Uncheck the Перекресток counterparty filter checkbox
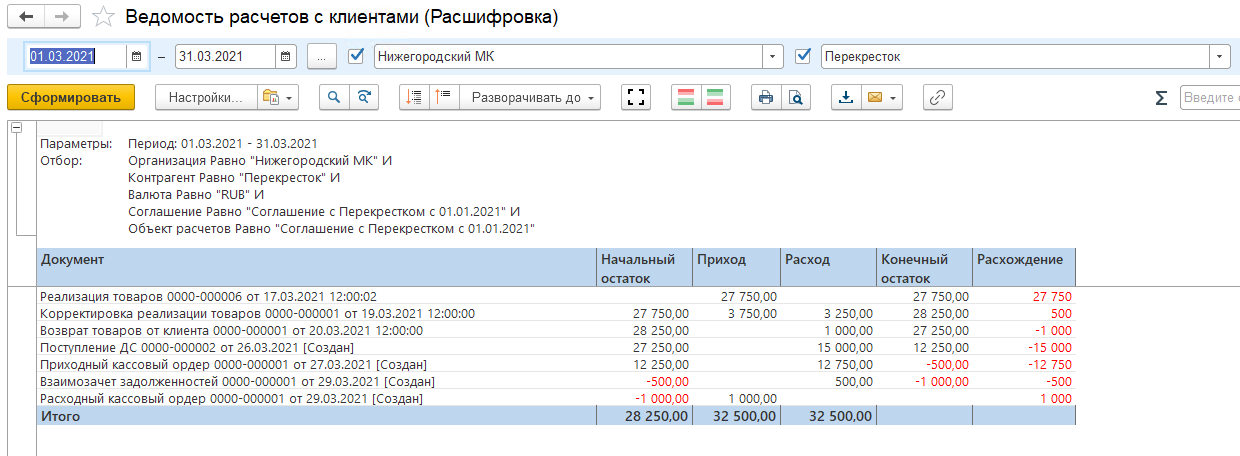1240x456 pixels. pos(802,57)
